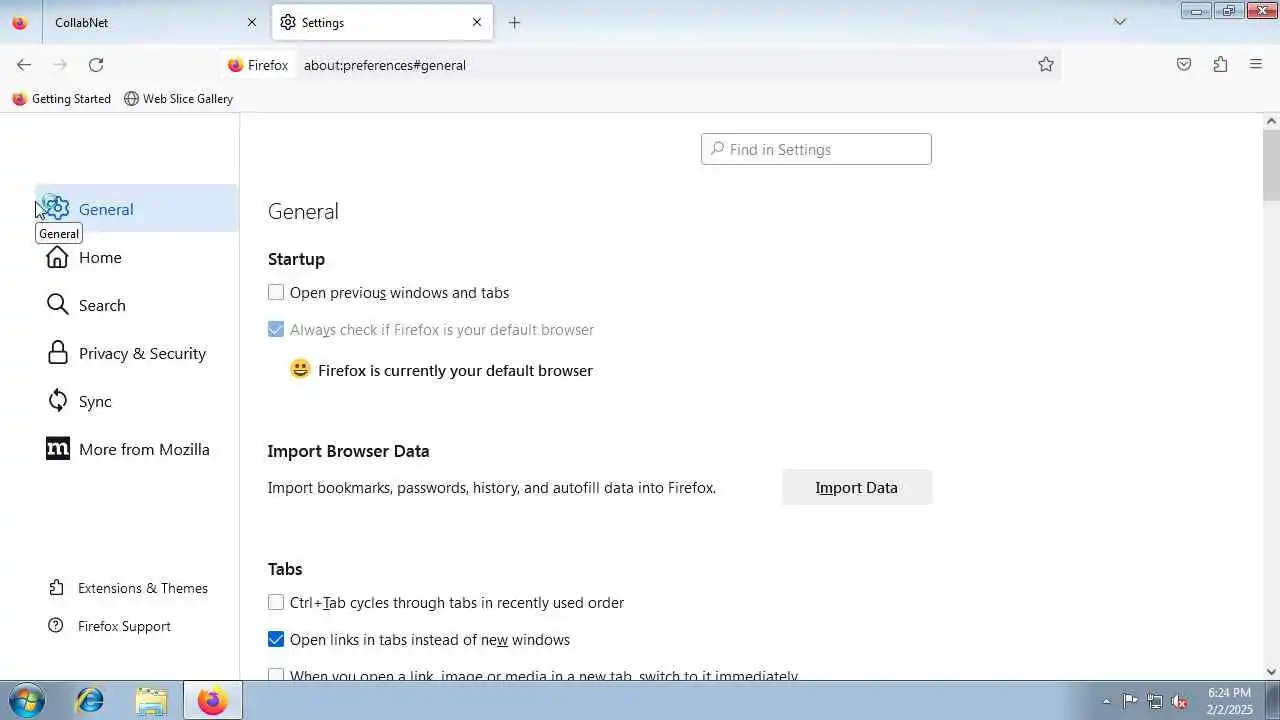The height and width of the screenshot is (720, 1280).
Task: Enable Ctrl+Tab cycles through tabs checkbox
Action: [x=276, y=603]
